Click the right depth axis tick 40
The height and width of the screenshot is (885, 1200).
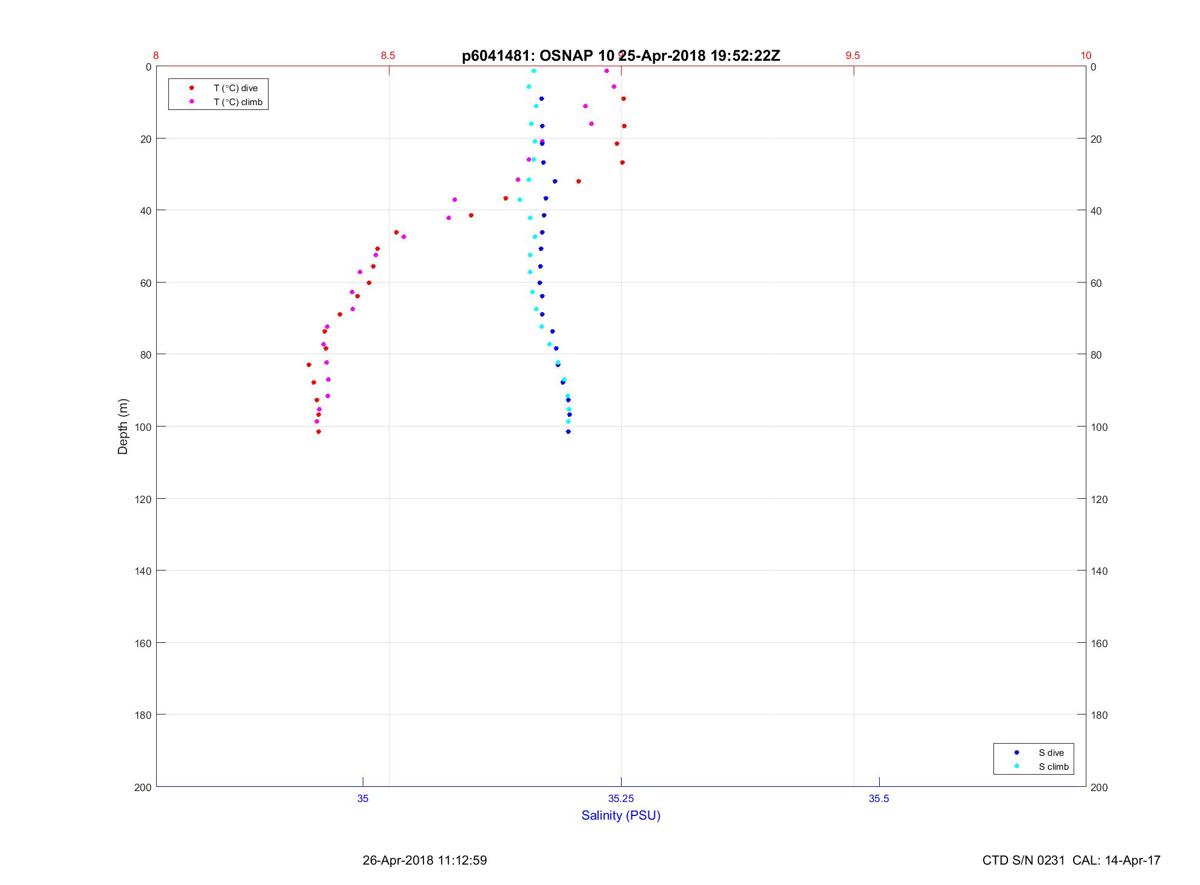pyautogui.click(x=1097, y=211)
